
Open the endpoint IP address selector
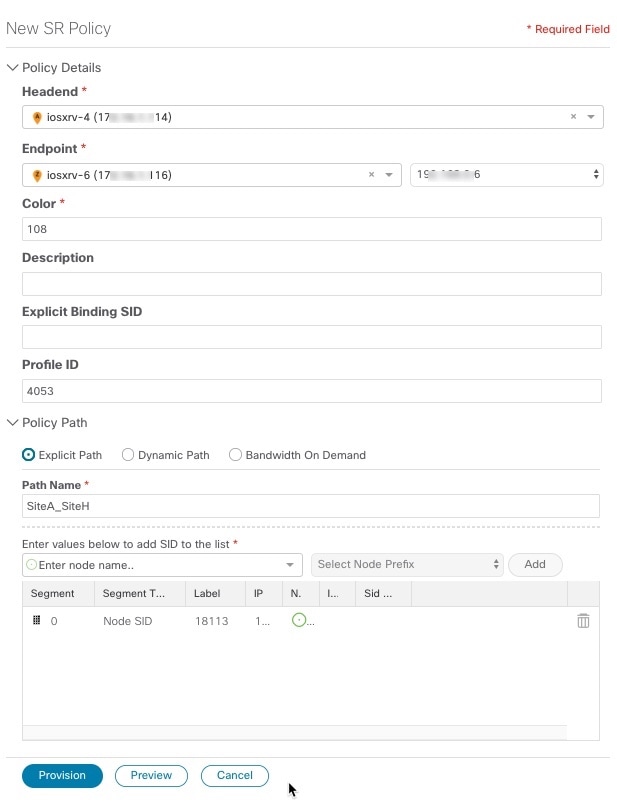[x=506, y=175]
